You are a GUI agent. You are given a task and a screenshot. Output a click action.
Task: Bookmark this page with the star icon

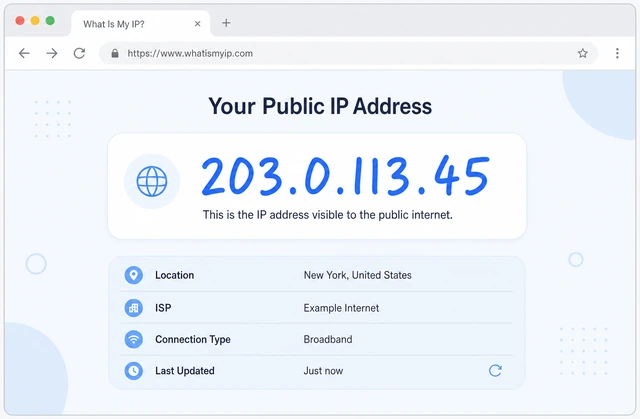tap(582, 53)
